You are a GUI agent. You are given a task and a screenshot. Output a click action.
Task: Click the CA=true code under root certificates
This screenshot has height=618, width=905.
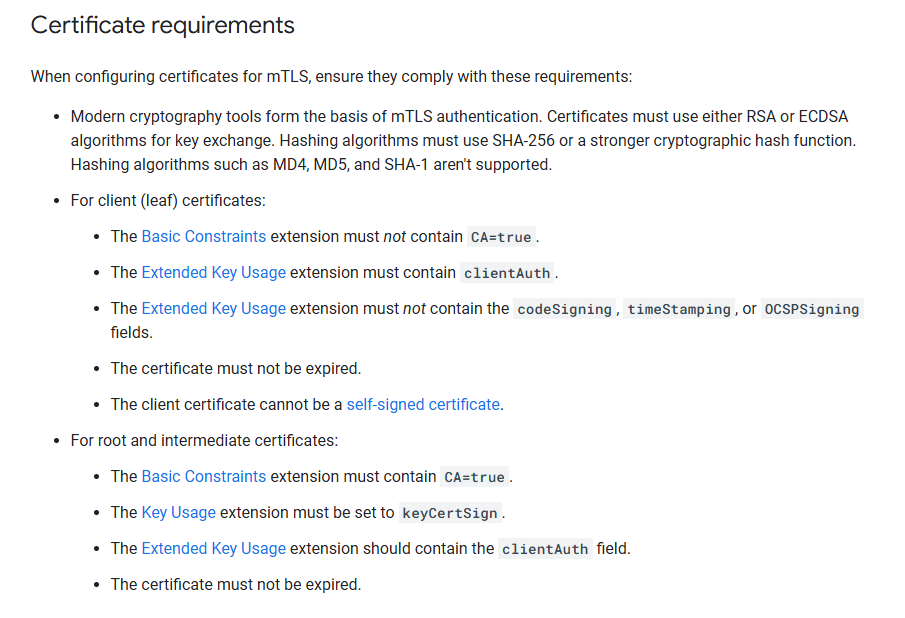point(474,477)
